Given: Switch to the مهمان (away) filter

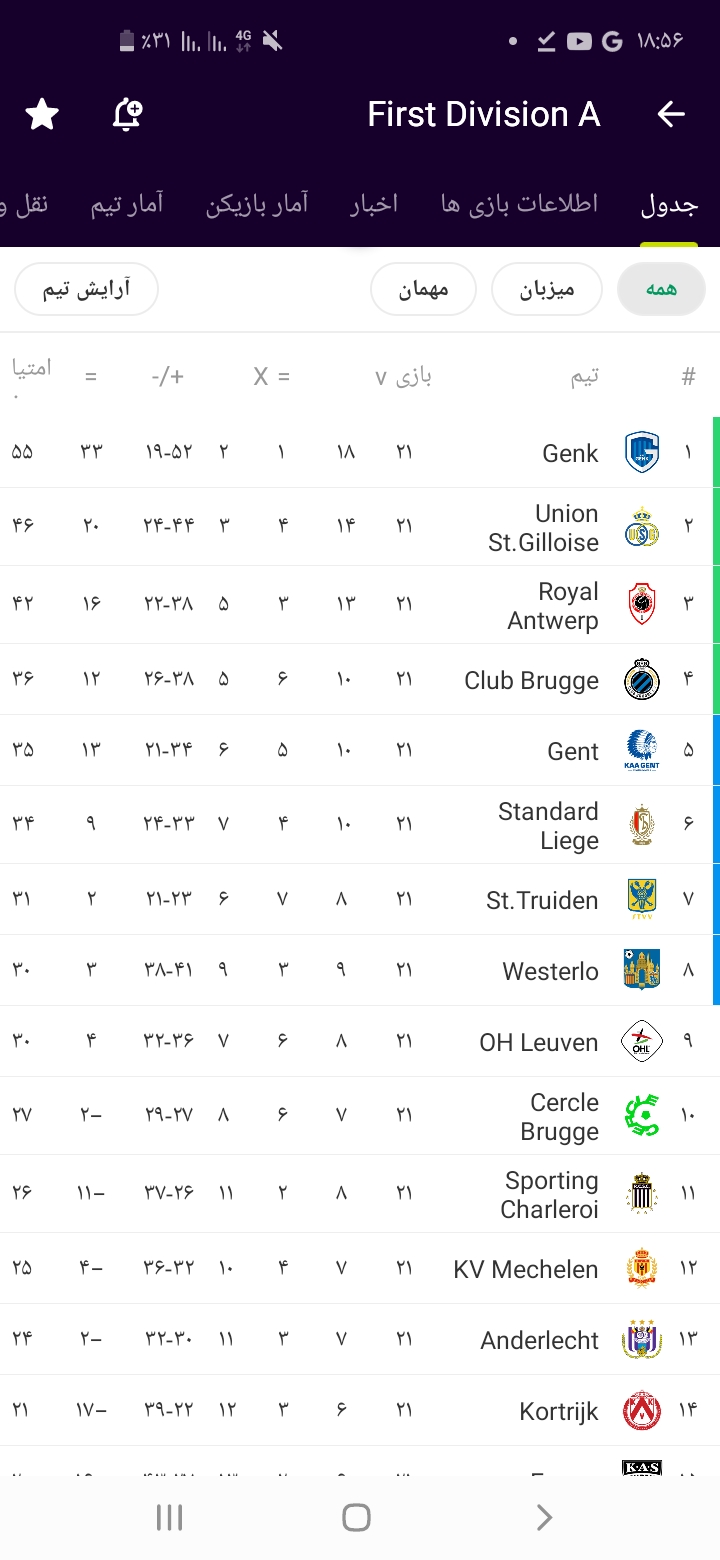Looking at the screenshot, I should pyautogui.click(x=423, y=290).
